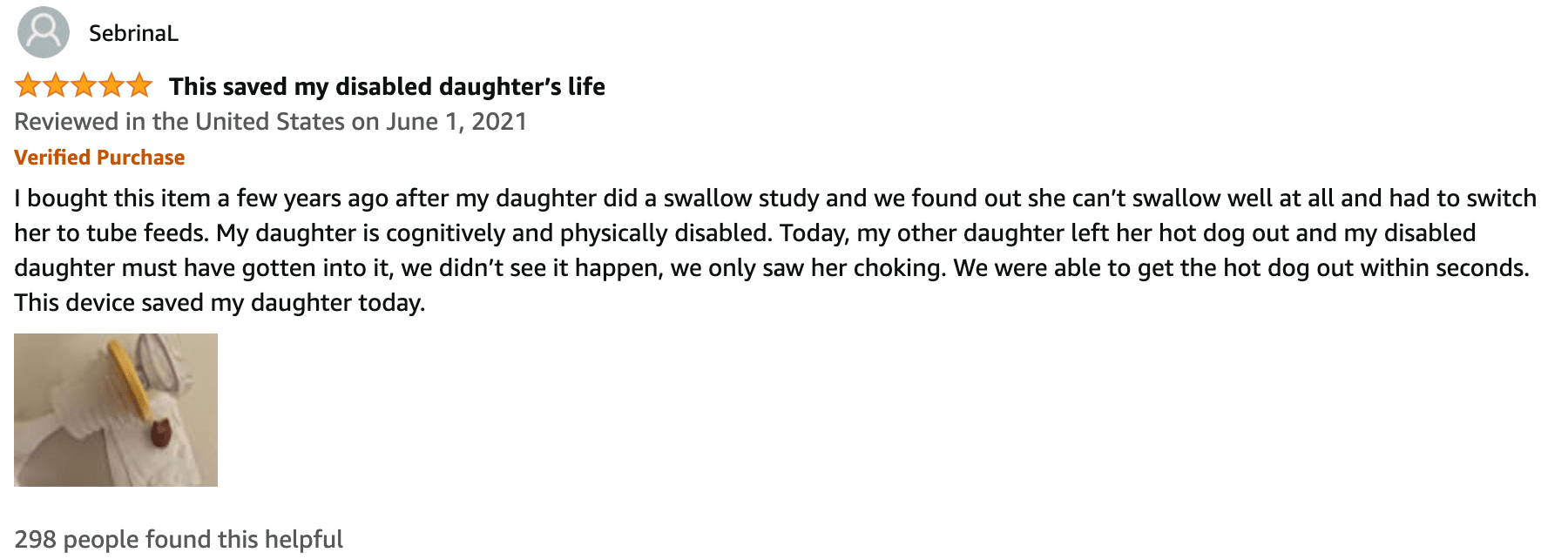Open the review title about daughter's life
1568x559 pixels.
tap(387, 86)
